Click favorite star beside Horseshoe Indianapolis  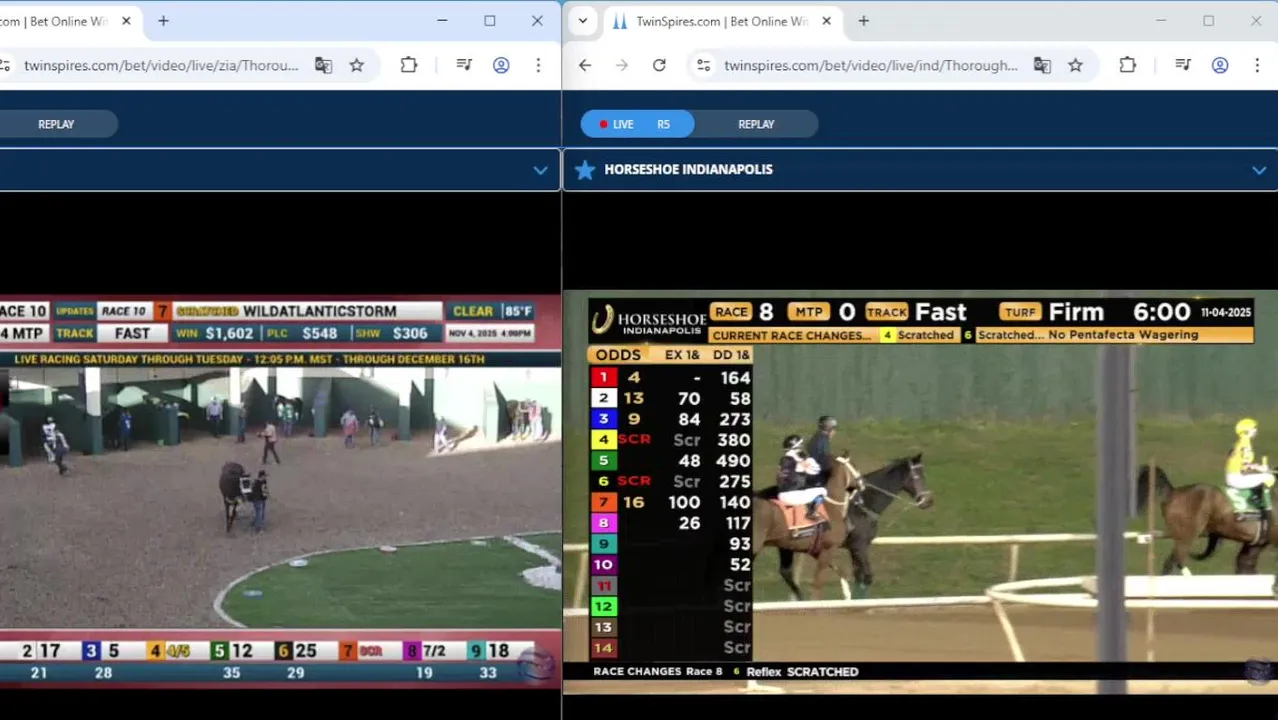pos(585,170)
